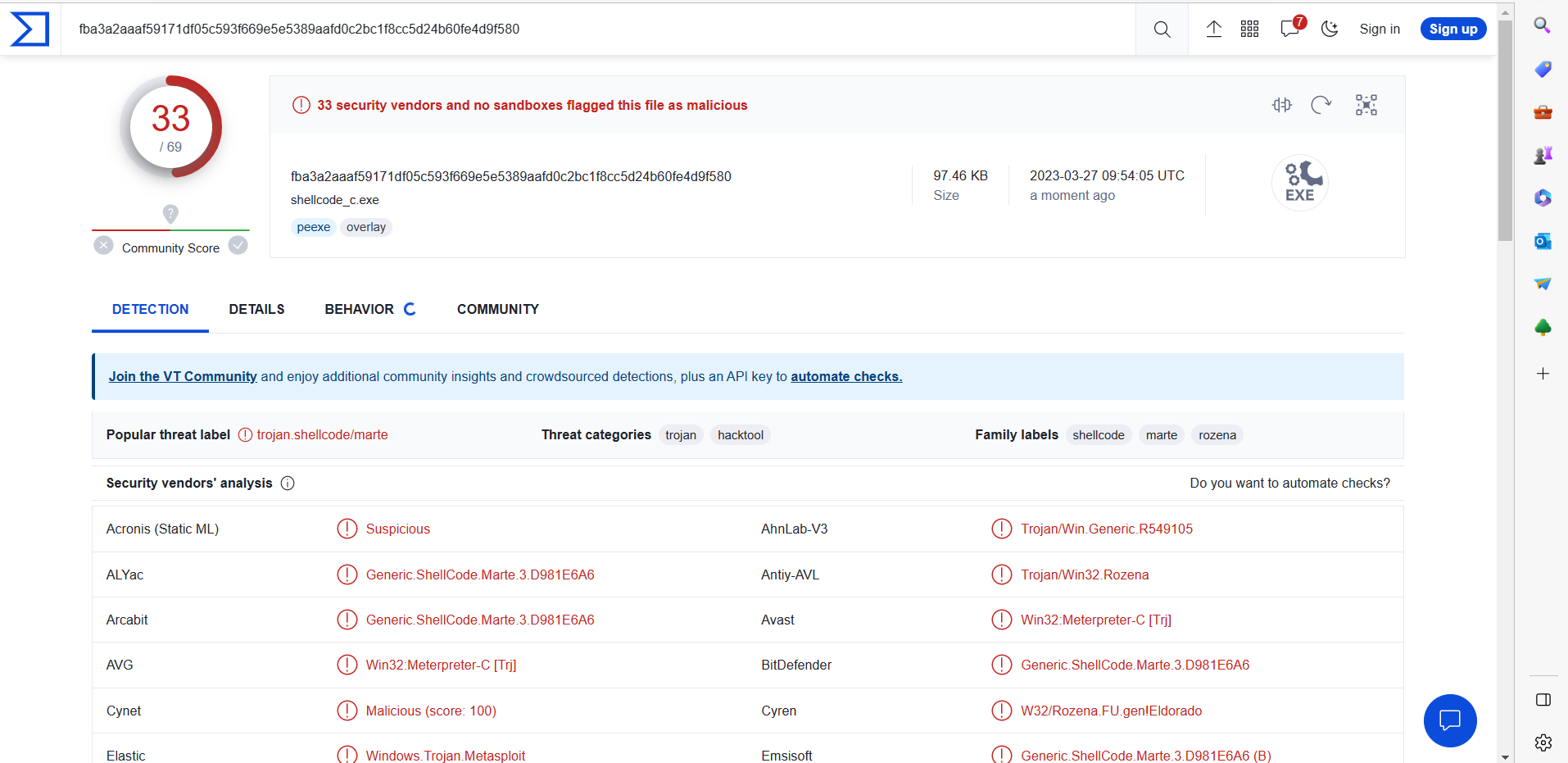Vote positive with community score checkmark icon

pos(238,246)
